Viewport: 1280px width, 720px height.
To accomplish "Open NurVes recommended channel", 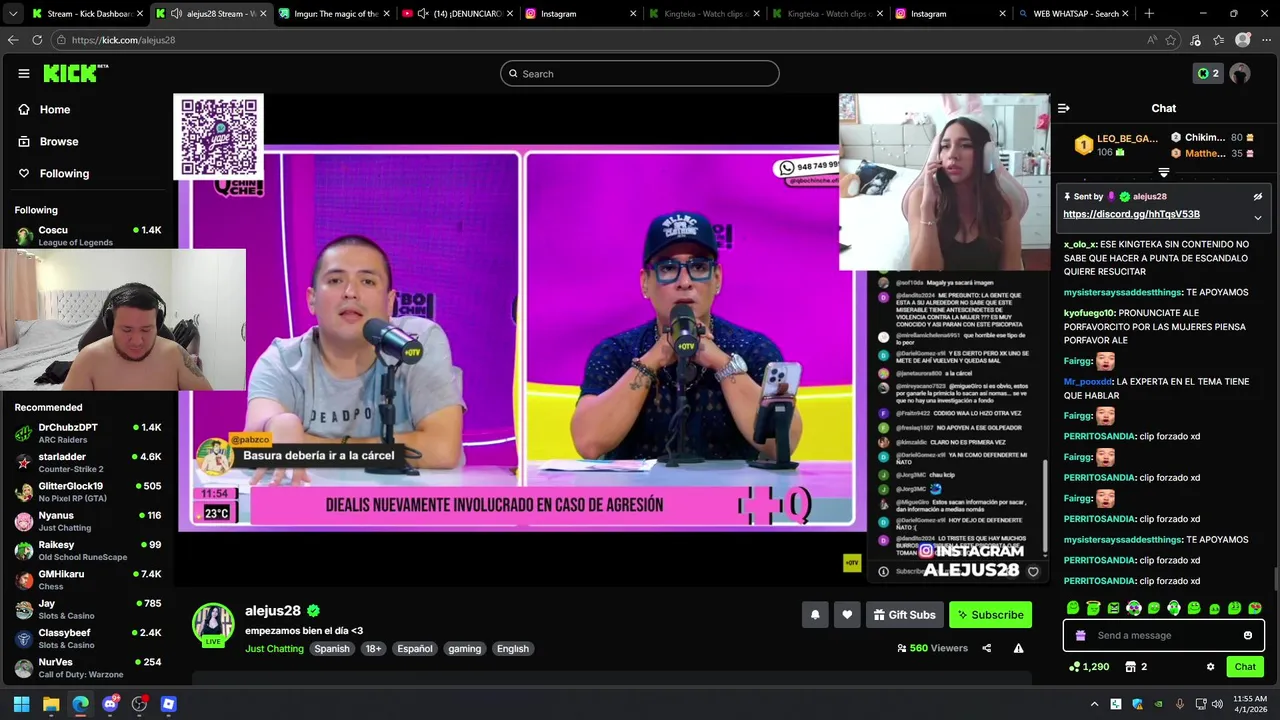I will tap(88, 668).
